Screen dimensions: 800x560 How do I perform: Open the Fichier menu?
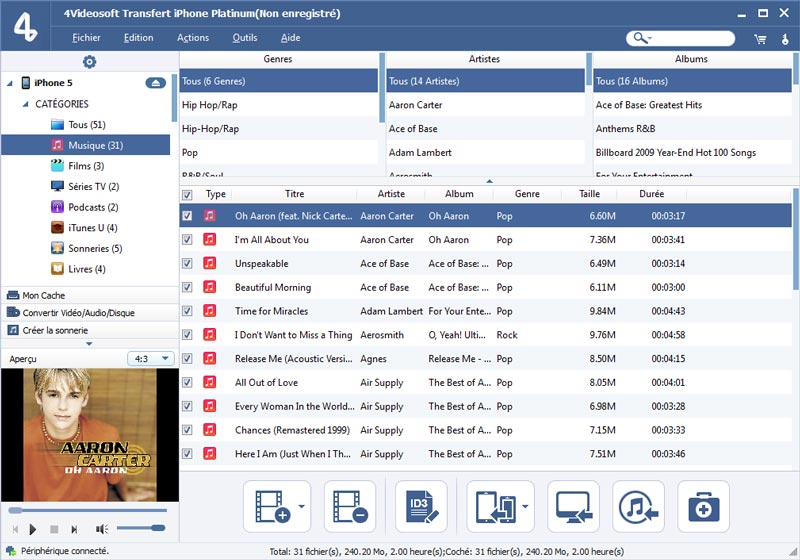pos(85,38)
